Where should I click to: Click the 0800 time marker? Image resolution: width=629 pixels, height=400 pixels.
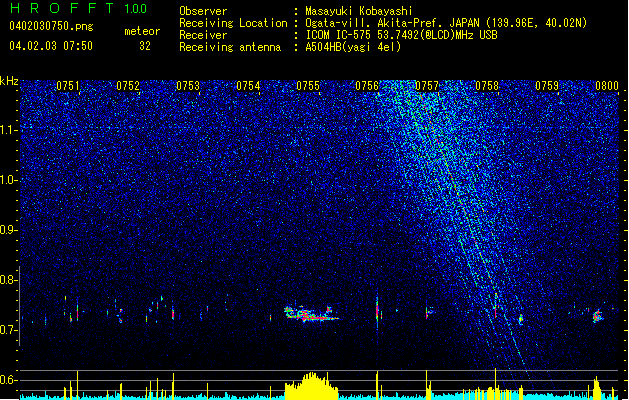(607, 86)
